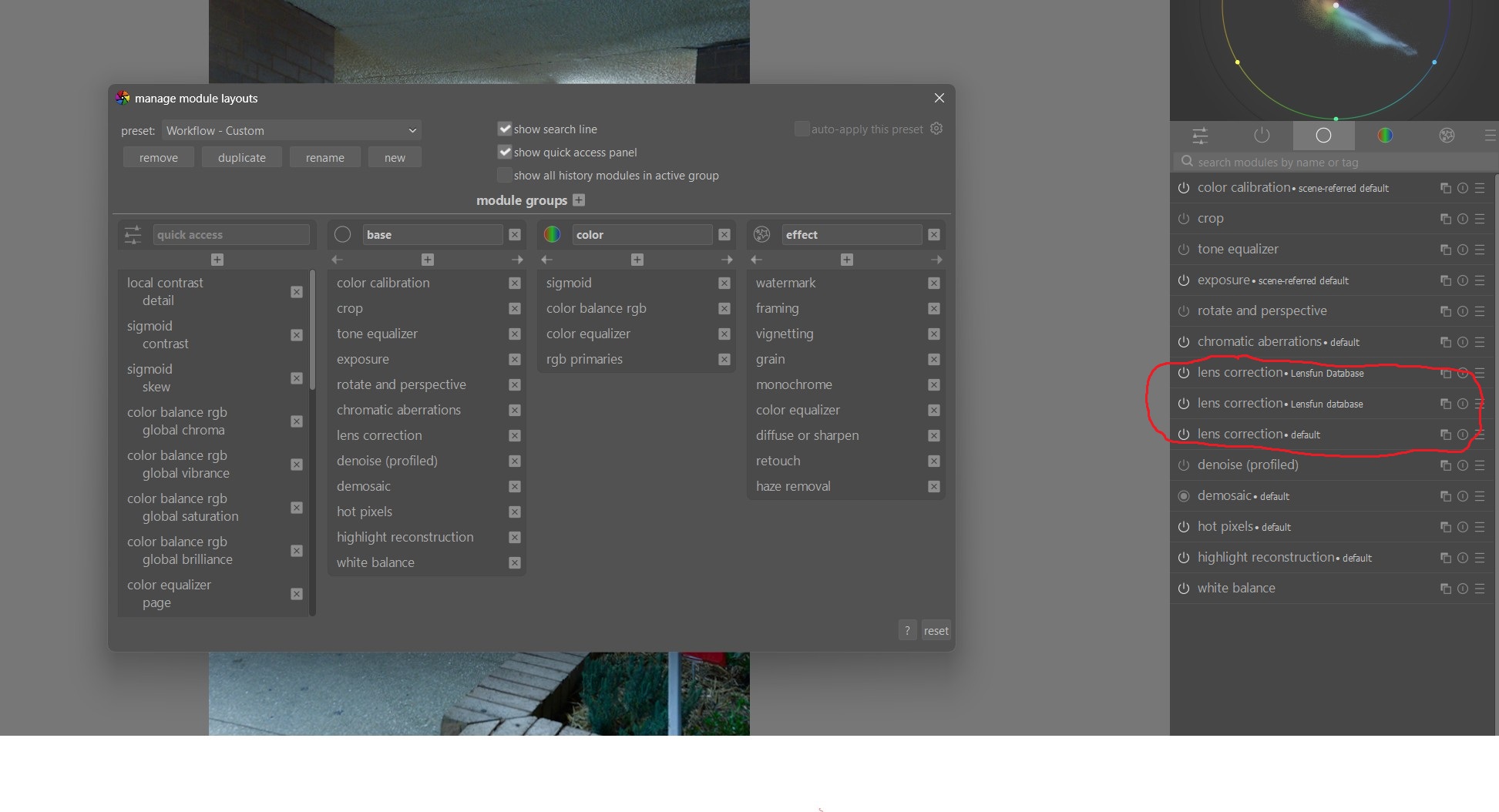Open the info icon for demosaic module
1499x812 pixels.
pos(1463,495)
